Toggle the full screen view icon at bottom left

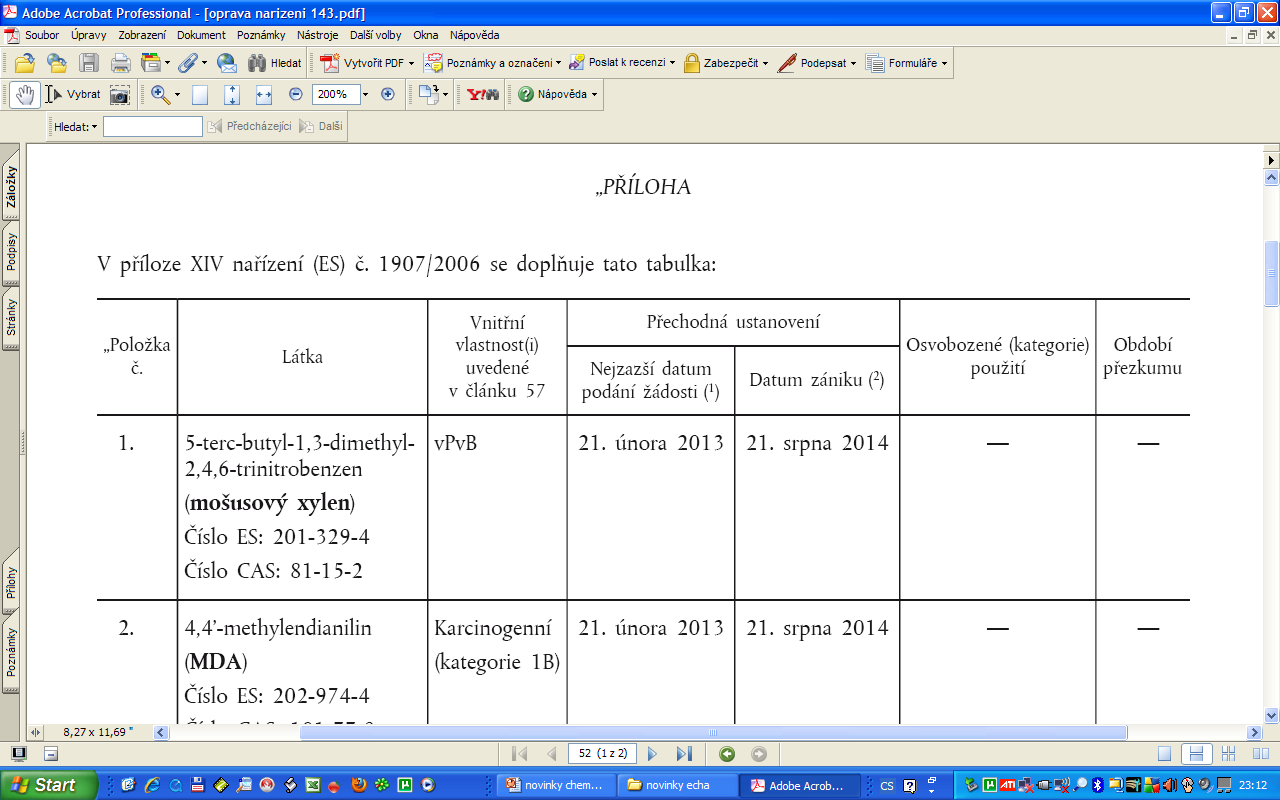tap(18, 754)
